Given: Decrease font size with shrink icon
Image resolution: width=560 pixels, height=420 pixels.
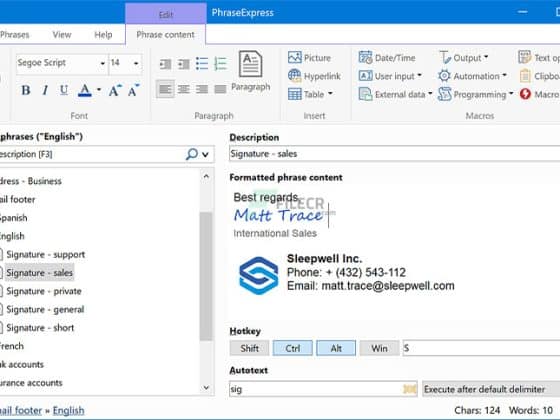Looking at the screenshot, I should (134, 90).
